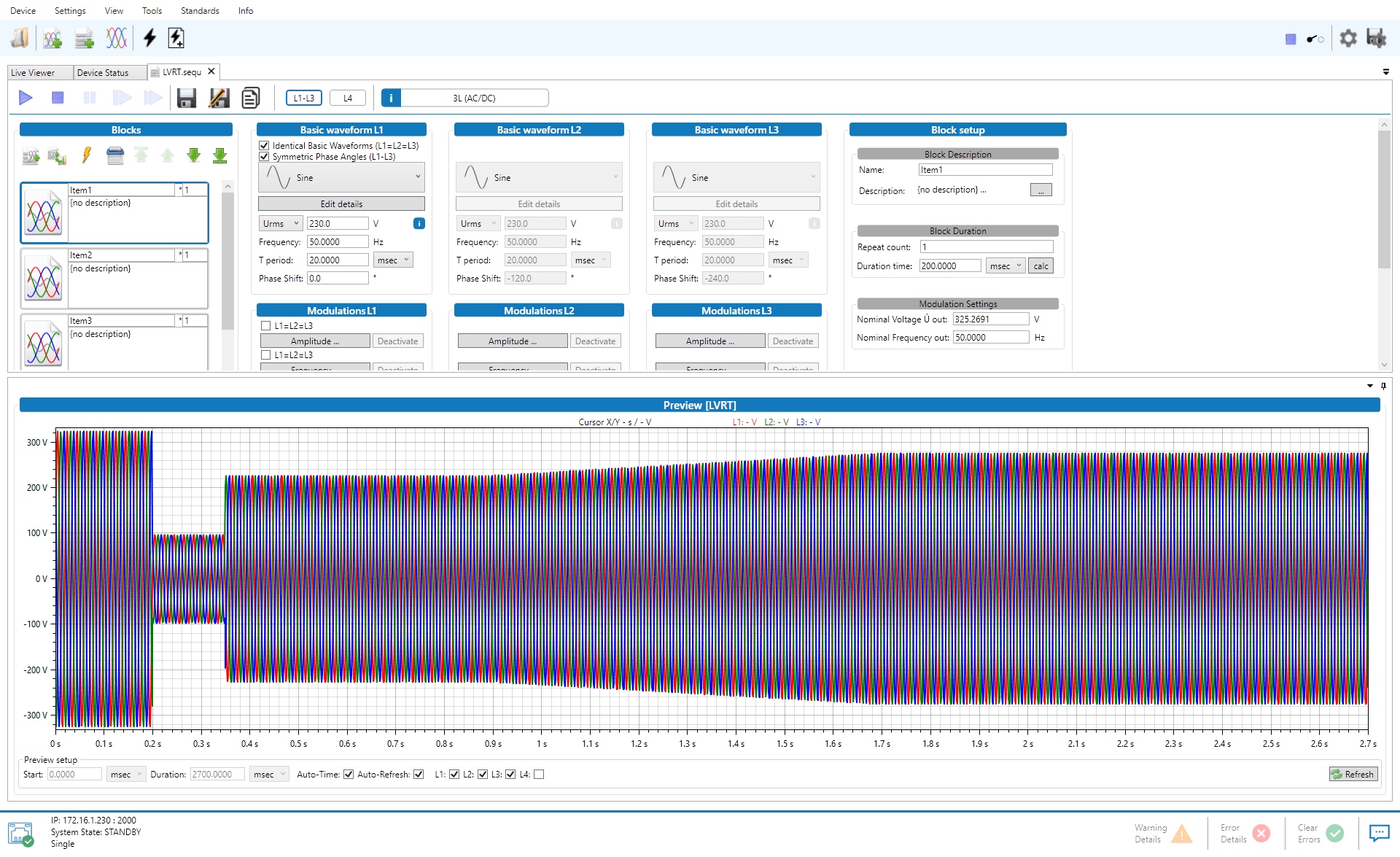Image resolution: width=1400 pixels, height=857 pixels.
Task: Select the Item2 block thumbnail
Action: (x=44, y=279)
